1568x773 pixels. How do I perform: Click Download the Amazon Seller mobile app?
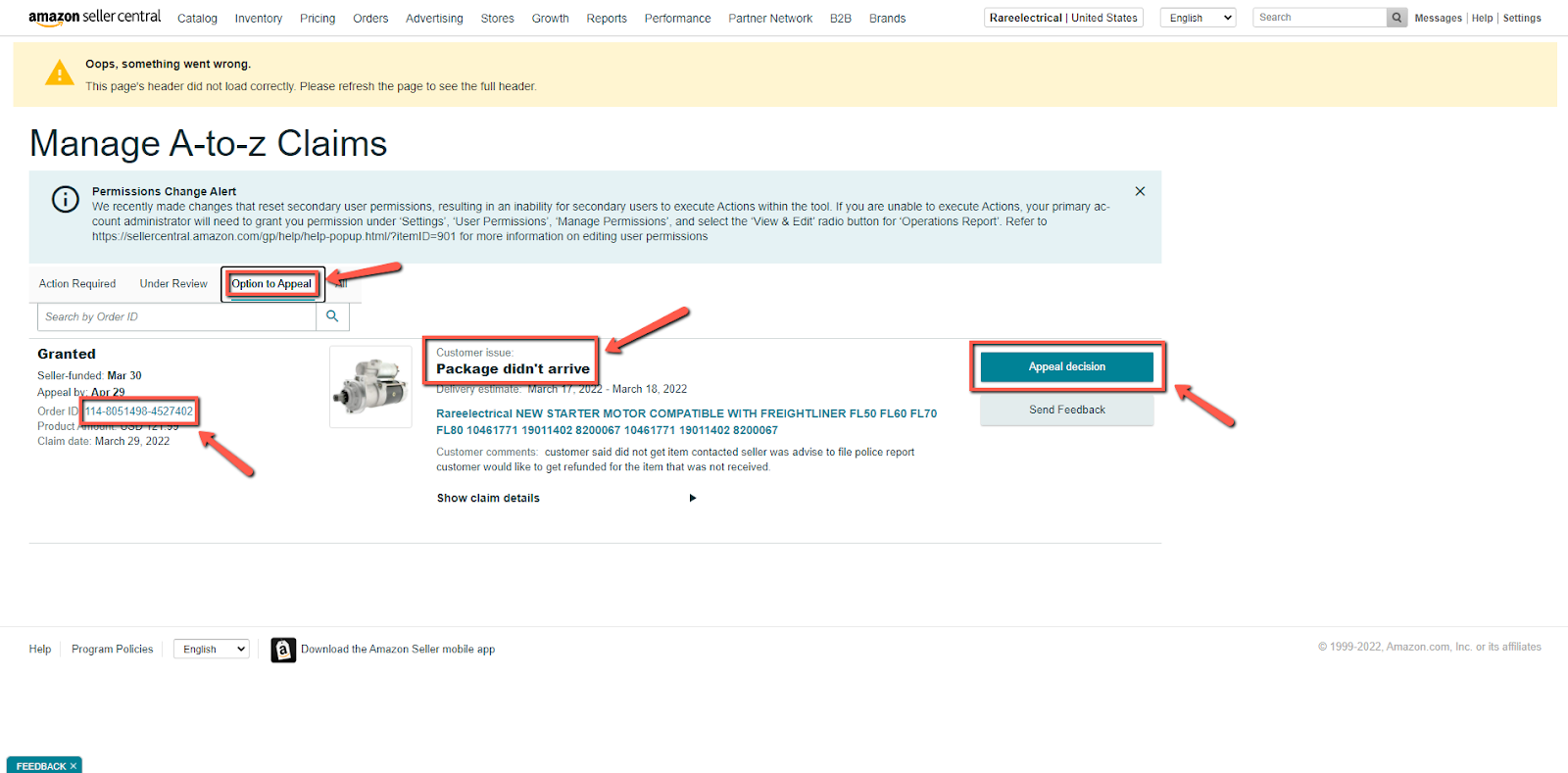tap(398, 650)
